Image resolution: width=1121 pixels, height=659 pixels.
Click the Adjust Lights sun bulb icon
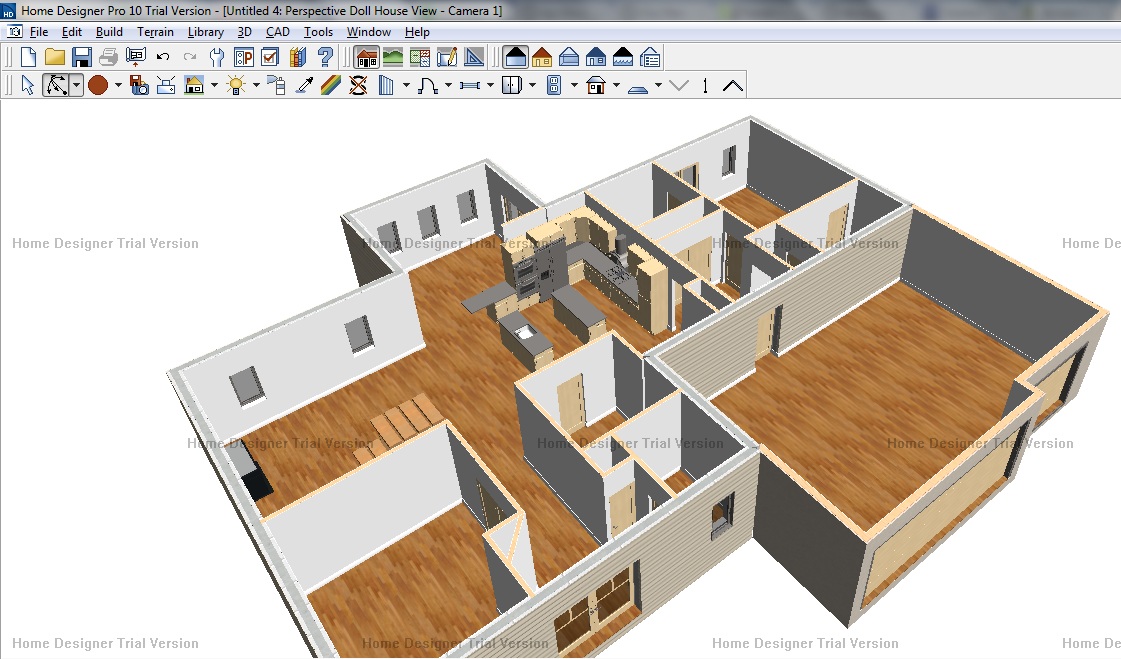pyautogui.click(x=235, y=86)
